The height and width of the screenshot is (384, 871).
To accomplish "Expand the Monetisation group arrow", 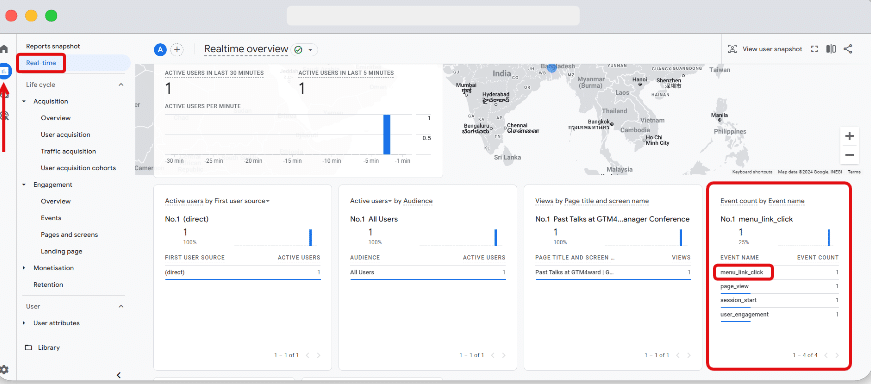I will tap(24, 268).
